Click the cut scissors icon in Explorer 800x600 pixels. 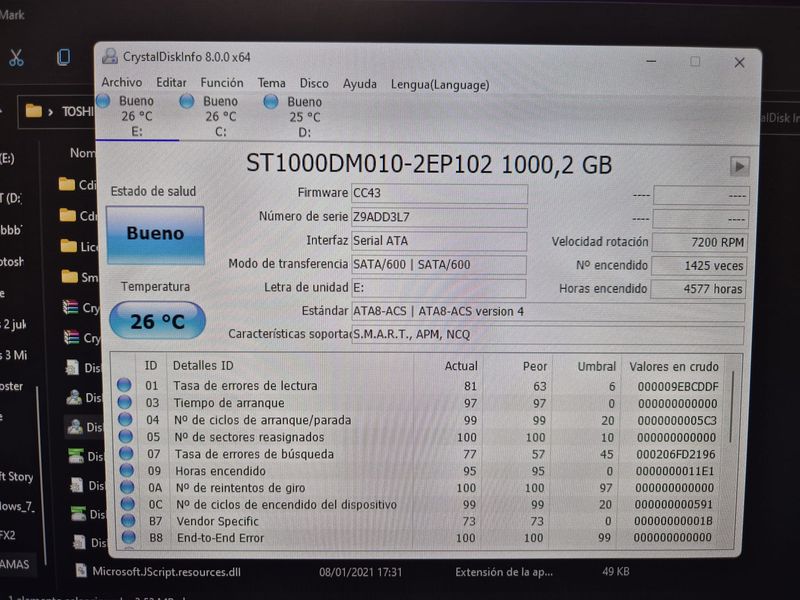[x=16, y=57]
